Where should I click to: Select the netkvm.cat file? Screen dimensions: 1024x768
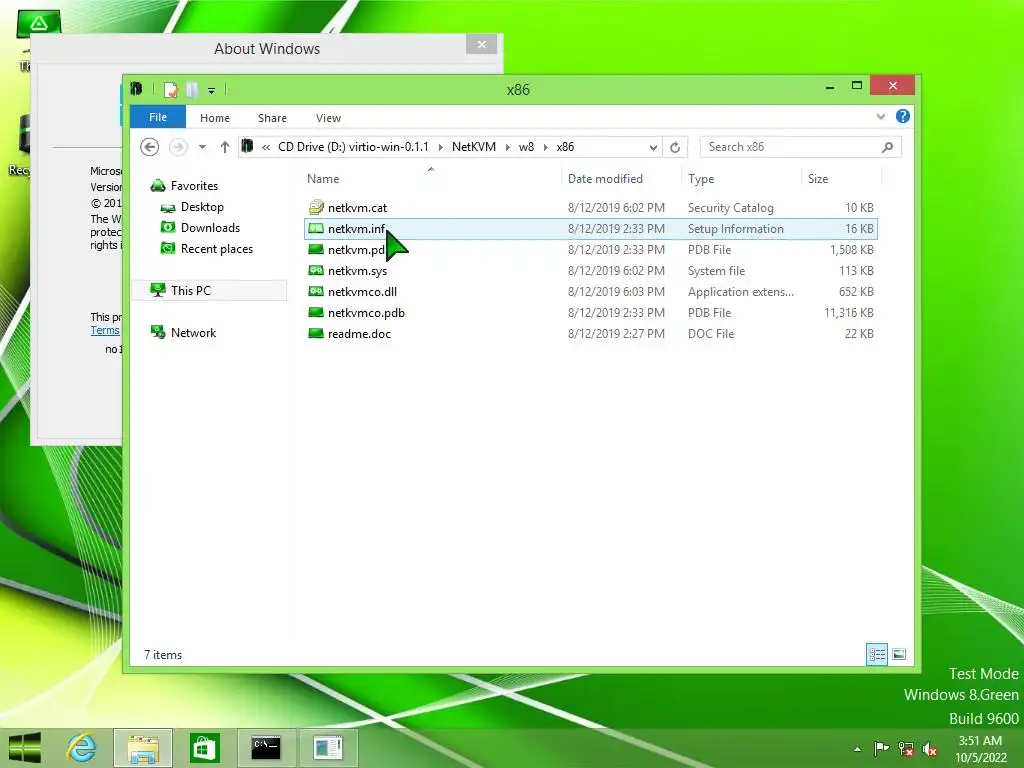point(357,208)
